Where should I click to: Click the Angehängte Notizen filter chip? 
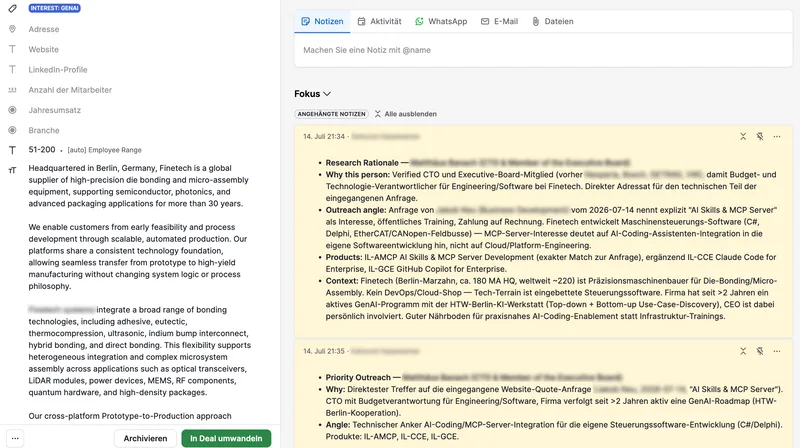point(332,114)
